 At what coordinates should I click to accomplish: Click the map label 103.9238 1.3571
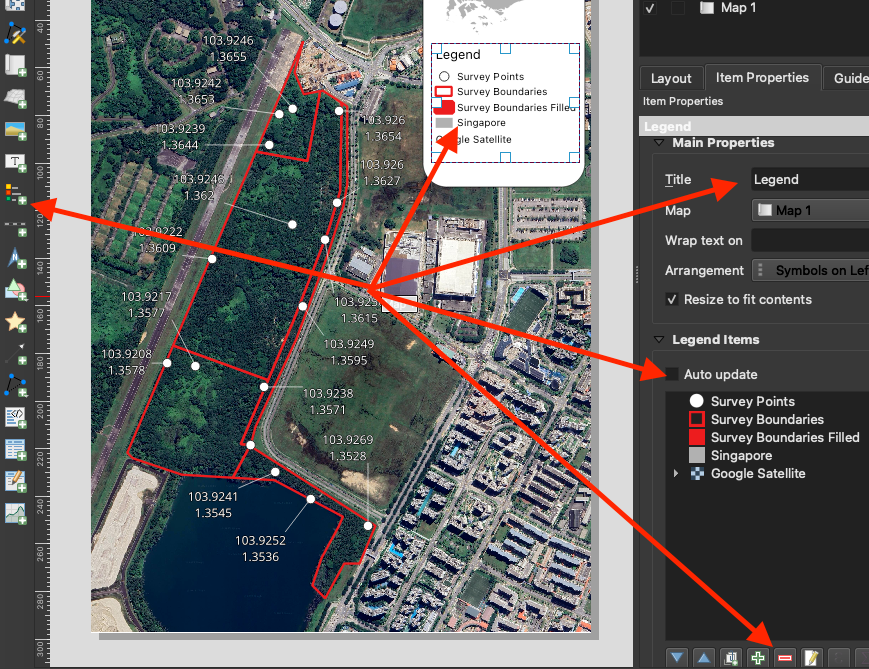coord(328,401)
